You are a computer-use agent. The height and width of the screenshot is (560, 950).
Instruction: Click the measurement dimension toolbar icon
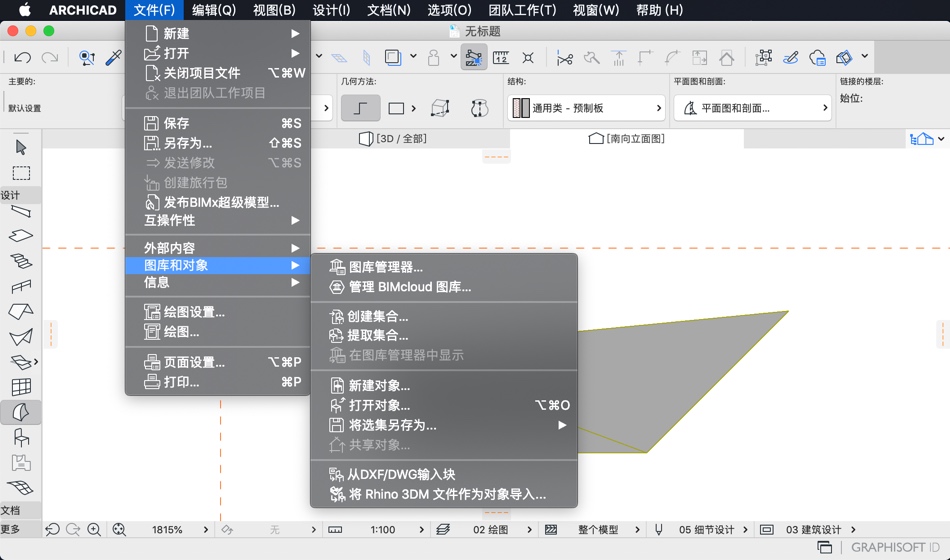[x=500, y=58]
